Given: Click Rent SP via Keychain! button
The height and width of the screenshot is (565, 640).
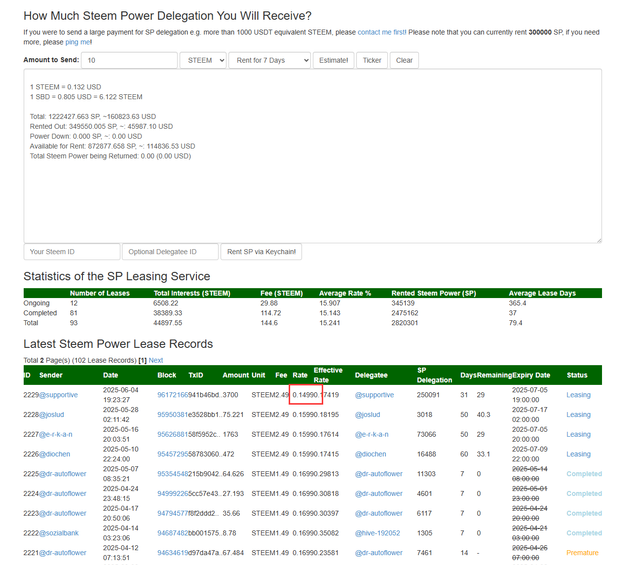Looking at the screenshot, I should 261,252.
